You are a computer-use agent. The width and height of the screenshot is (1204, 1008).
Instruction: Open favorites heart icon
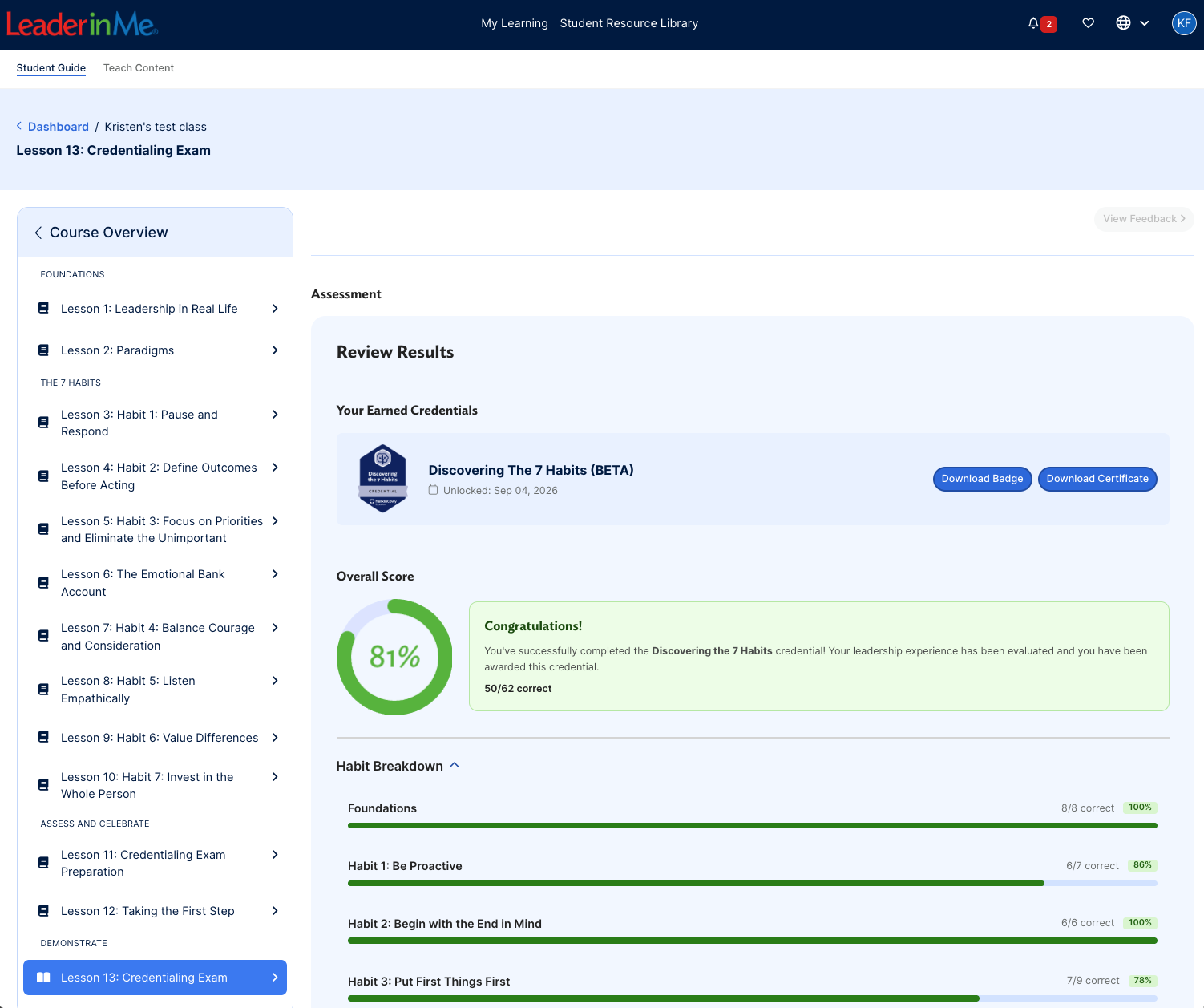click(1088, 23)
